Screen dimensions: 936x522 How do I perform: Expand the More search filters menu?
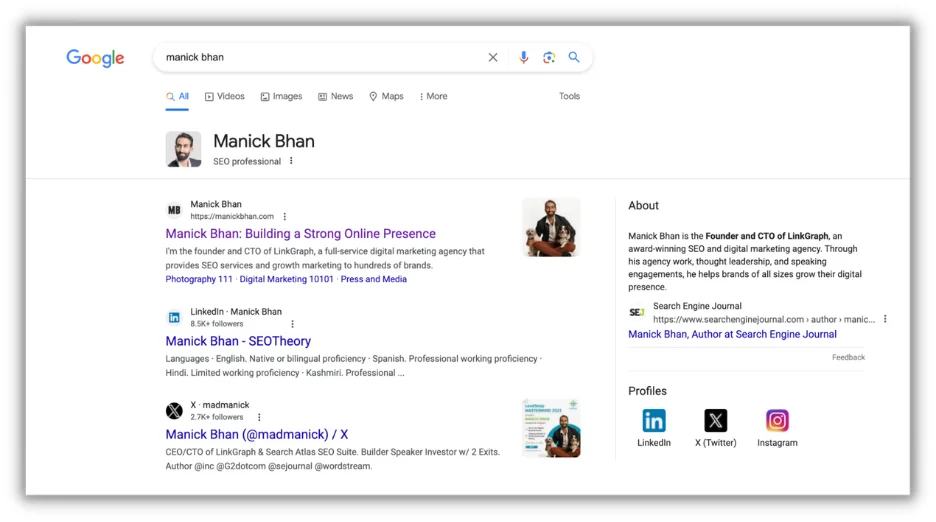pos(433,96)
